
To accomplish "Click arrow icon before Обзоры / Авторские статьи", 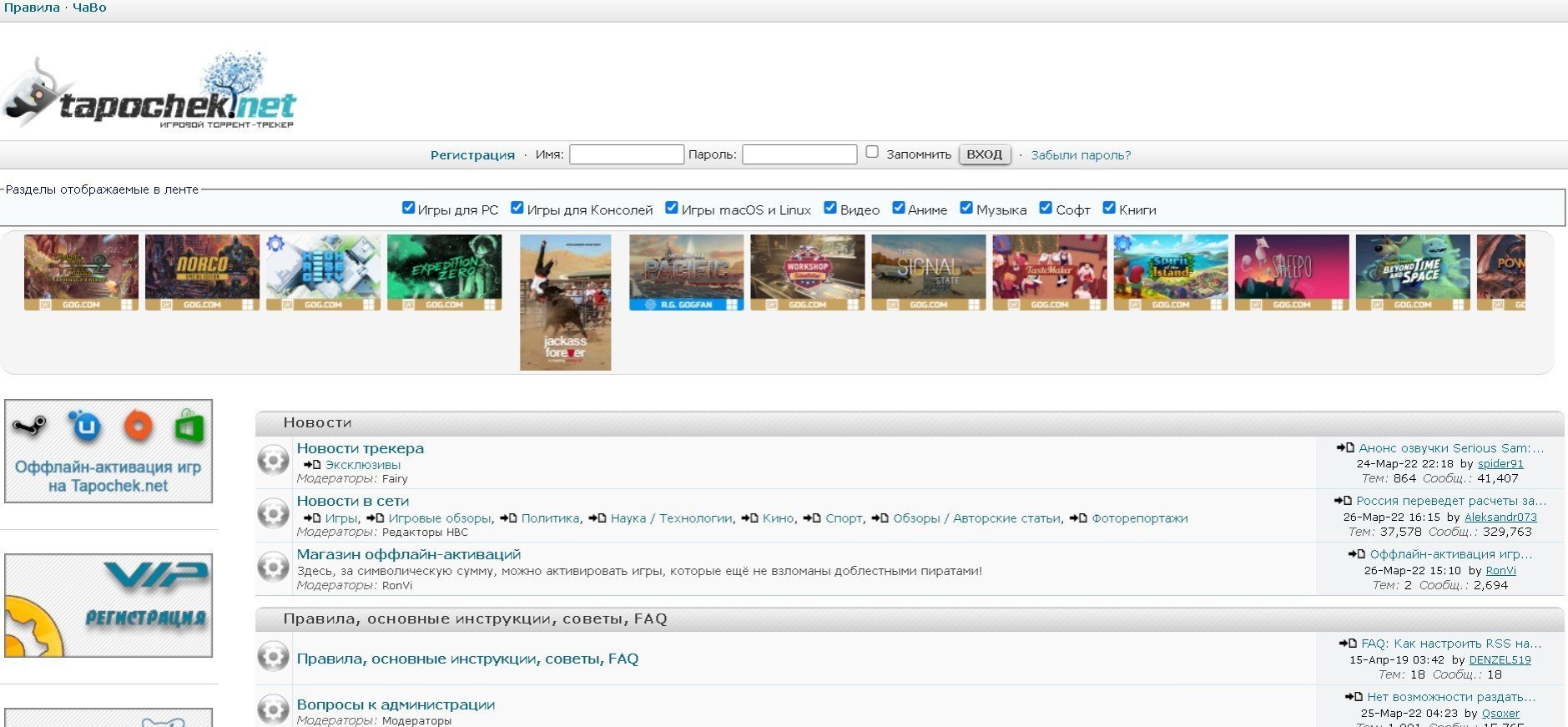I will [880, 518].
